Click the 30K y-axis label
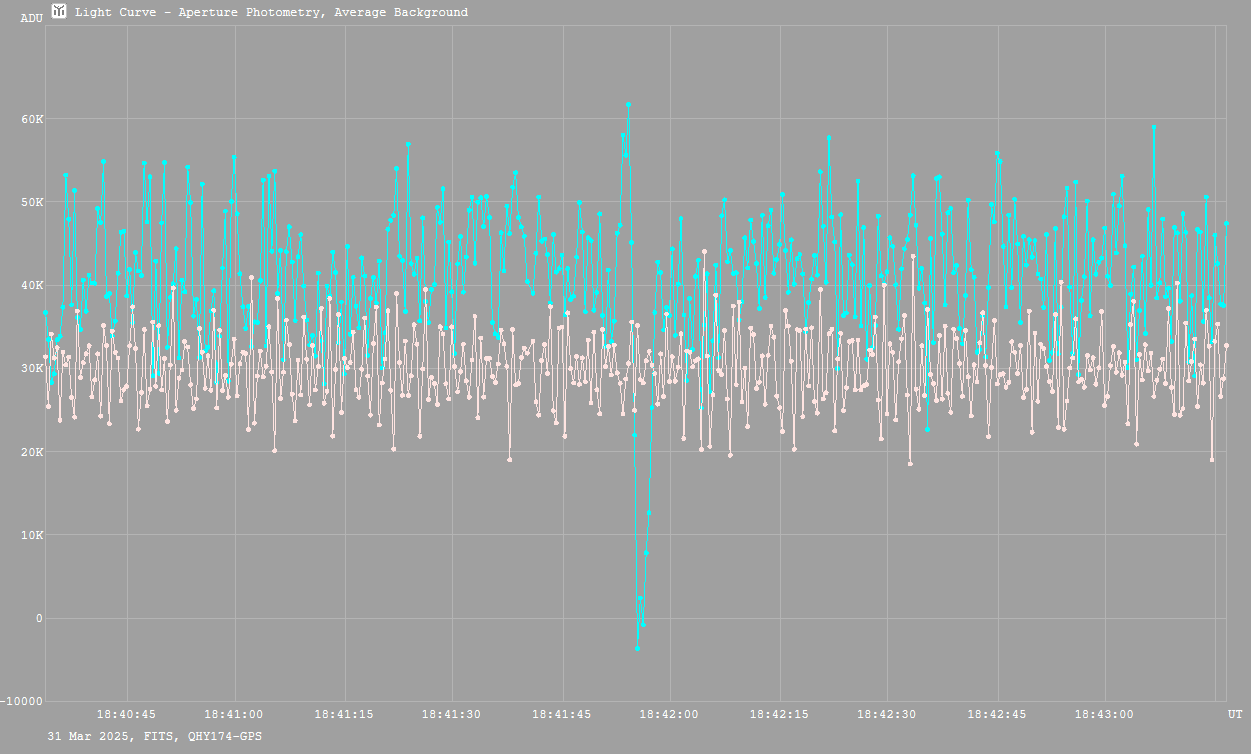Viewport: 1251px width, 754px height. pos(32,368)
